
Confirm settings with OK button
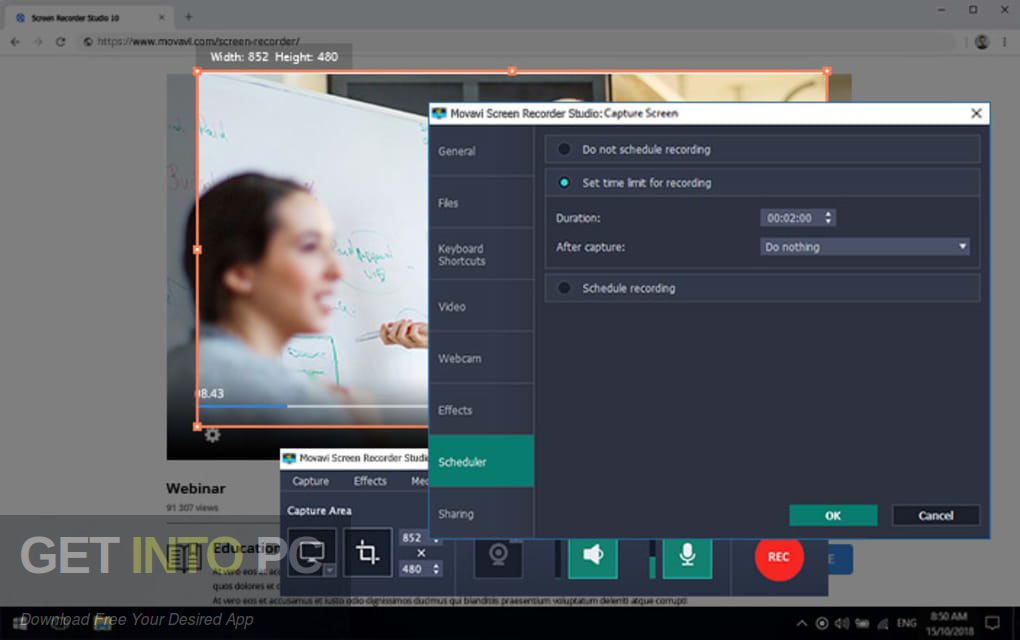click(x=833, y=515)
